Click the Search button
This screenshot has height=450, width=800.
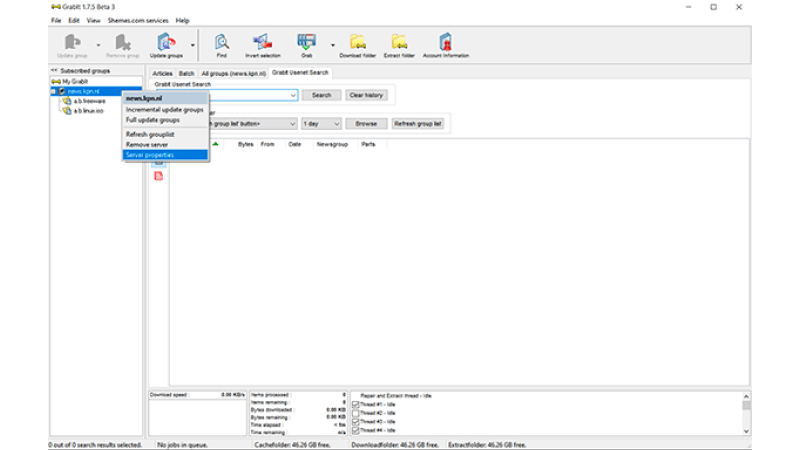pyautogui.click(x=321, y=95)
